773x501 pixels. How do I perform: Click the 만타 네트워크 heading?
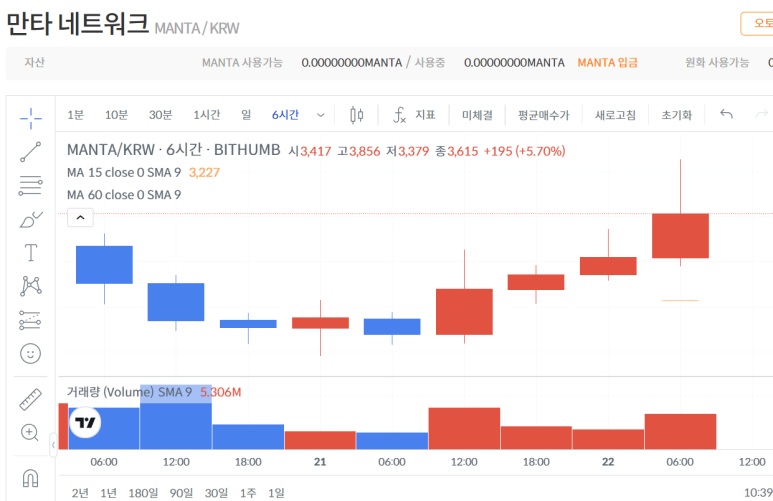(77, 23)
